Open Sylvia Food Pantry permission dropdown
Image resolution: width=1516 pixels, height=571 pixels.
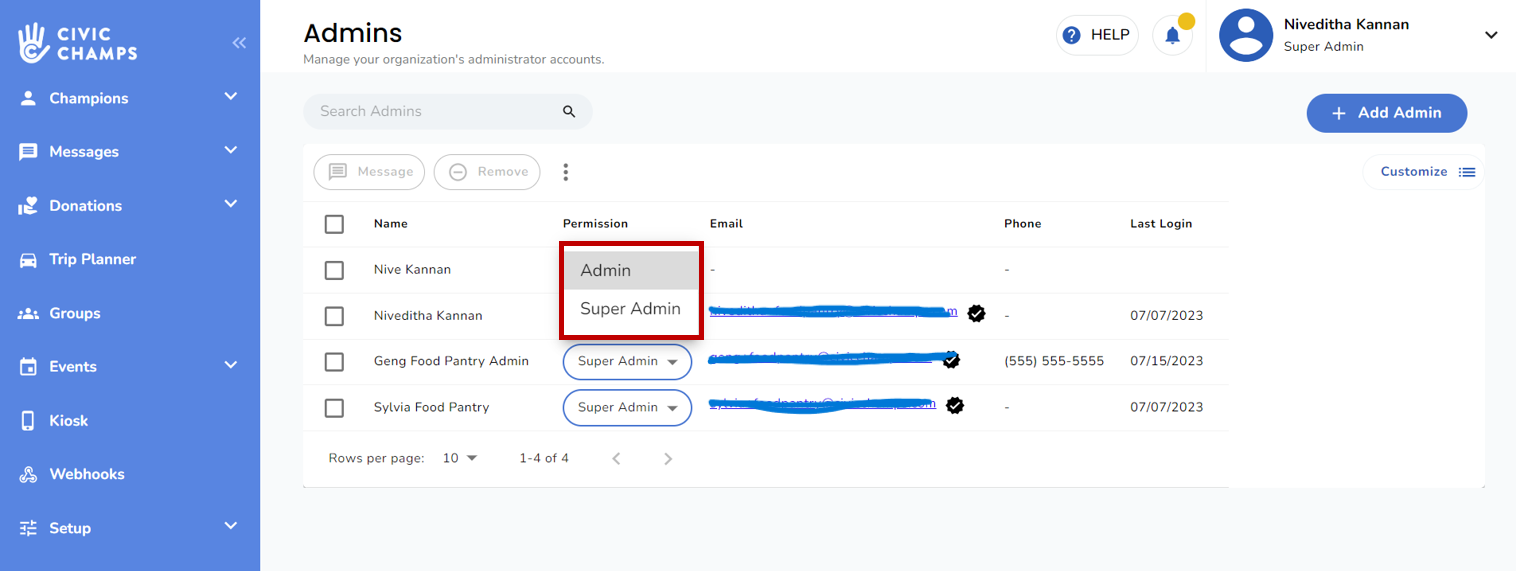[x=627, y=407]
